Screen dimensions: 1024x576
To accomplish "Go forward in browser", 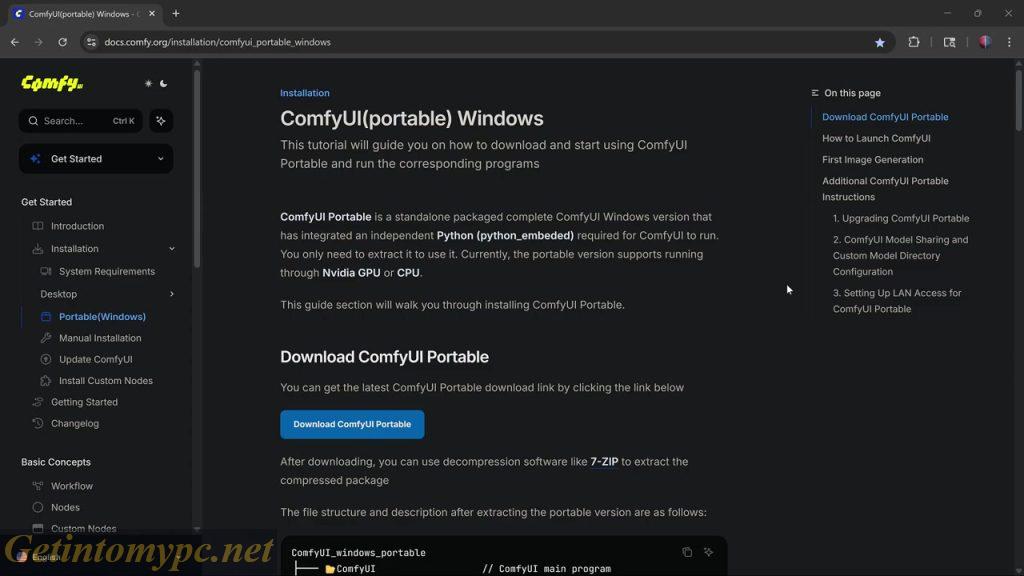I will [x=39, y=42].
